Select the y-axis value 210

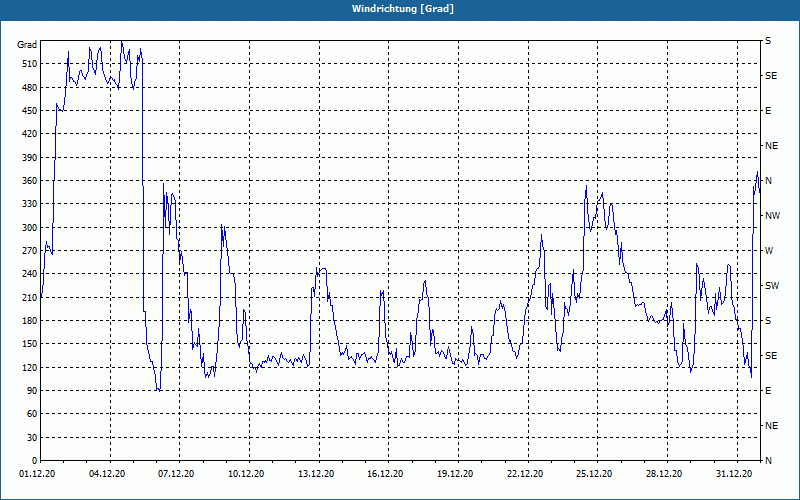point(30,297)
